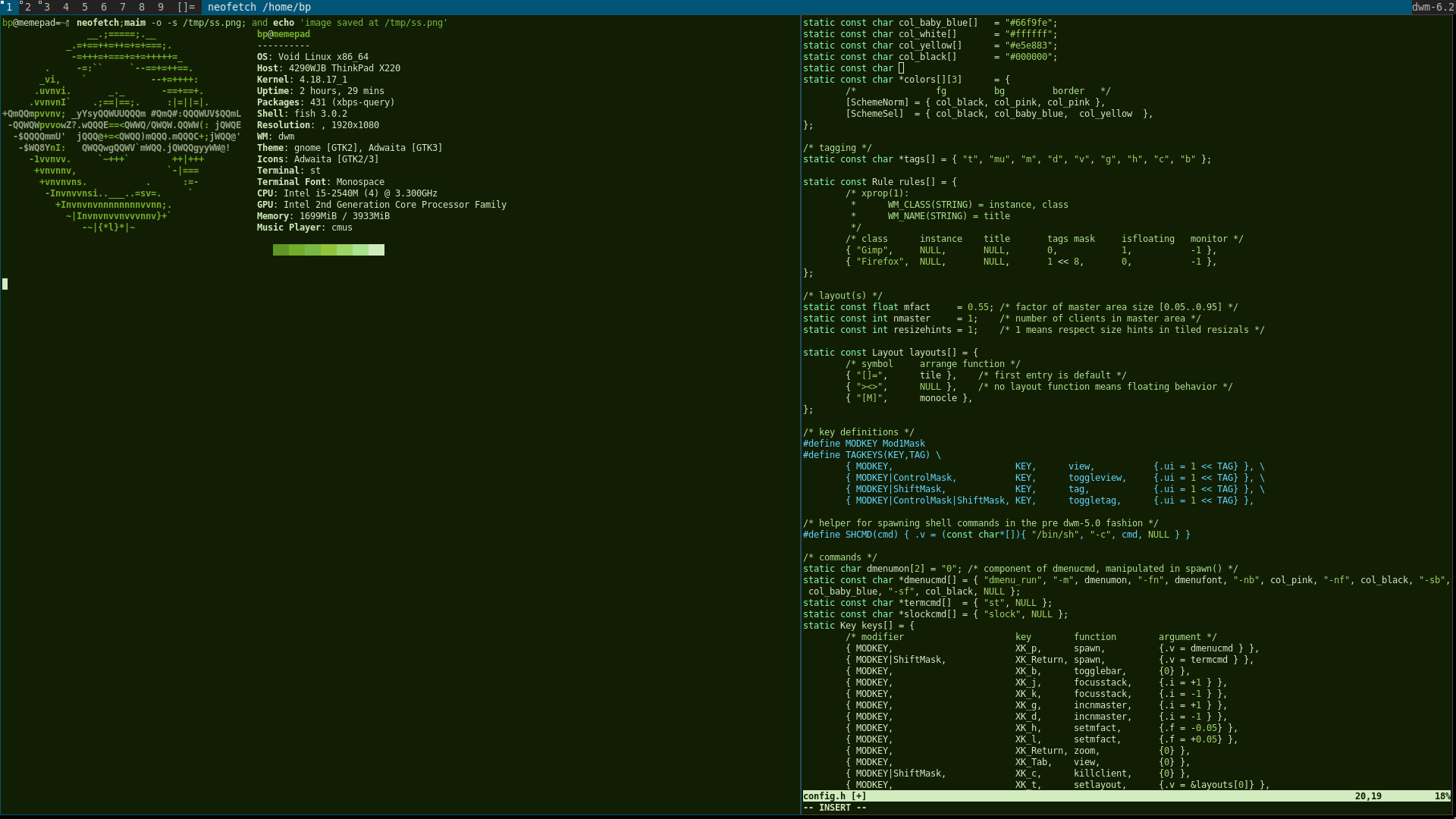The image size is (1456, 819).
Task: Click the col_black hex value "#000000"
Action: (1028, 57)
